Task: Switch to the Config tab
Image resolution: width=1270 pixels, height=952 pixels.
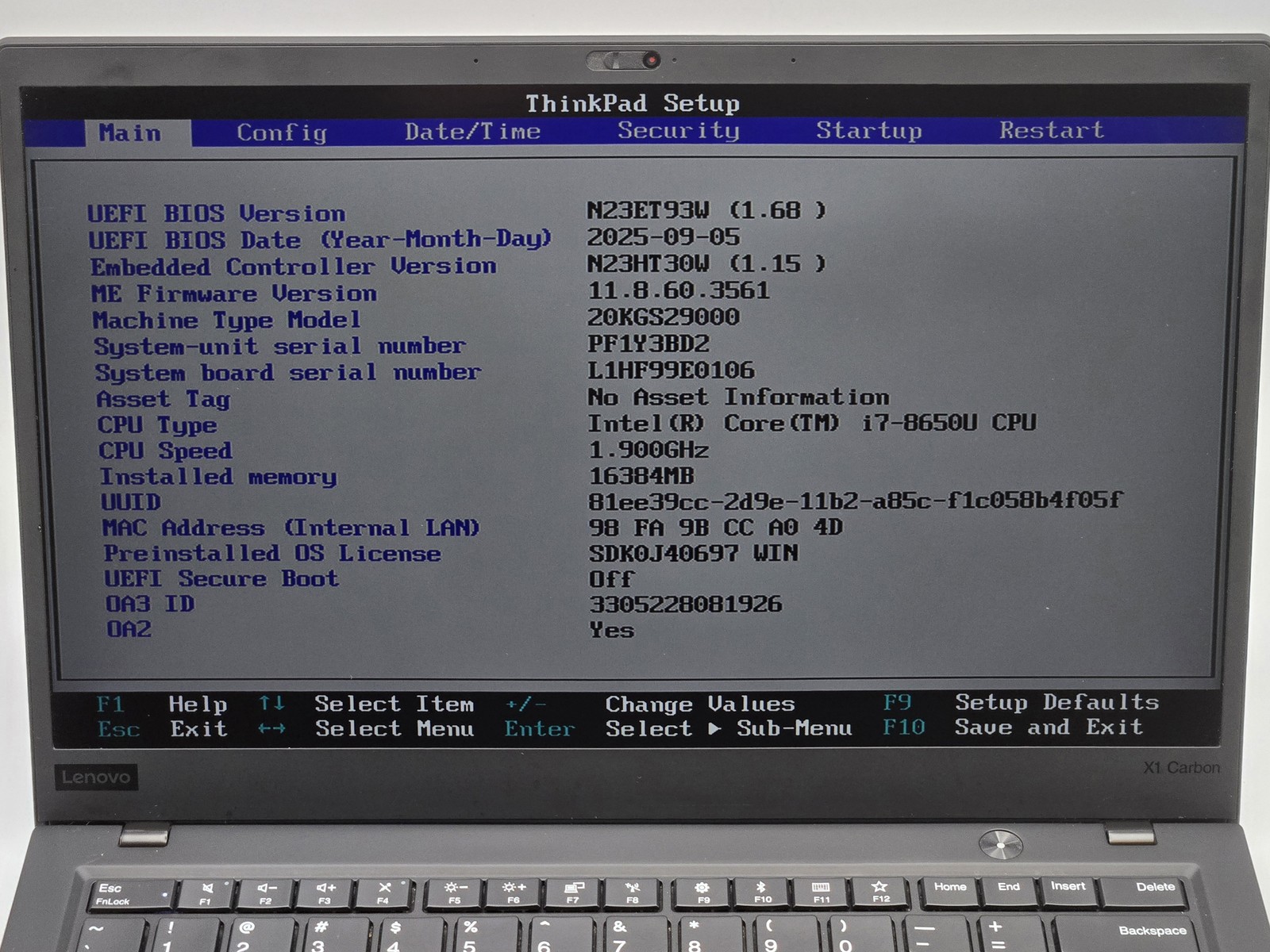Action: tap(282, 132)
